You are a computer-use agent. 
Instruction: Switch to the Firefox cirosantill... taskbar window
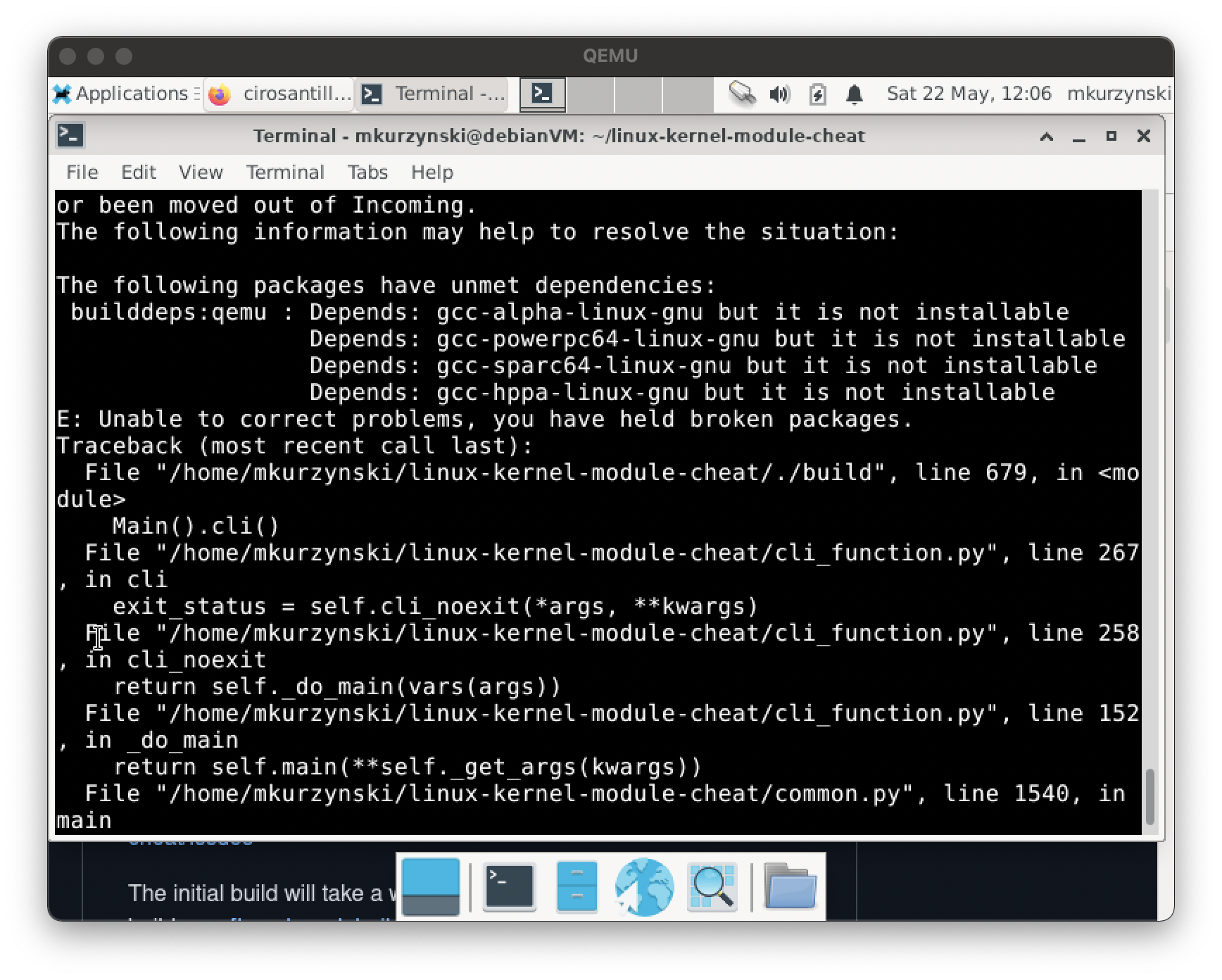pos(280,94)
